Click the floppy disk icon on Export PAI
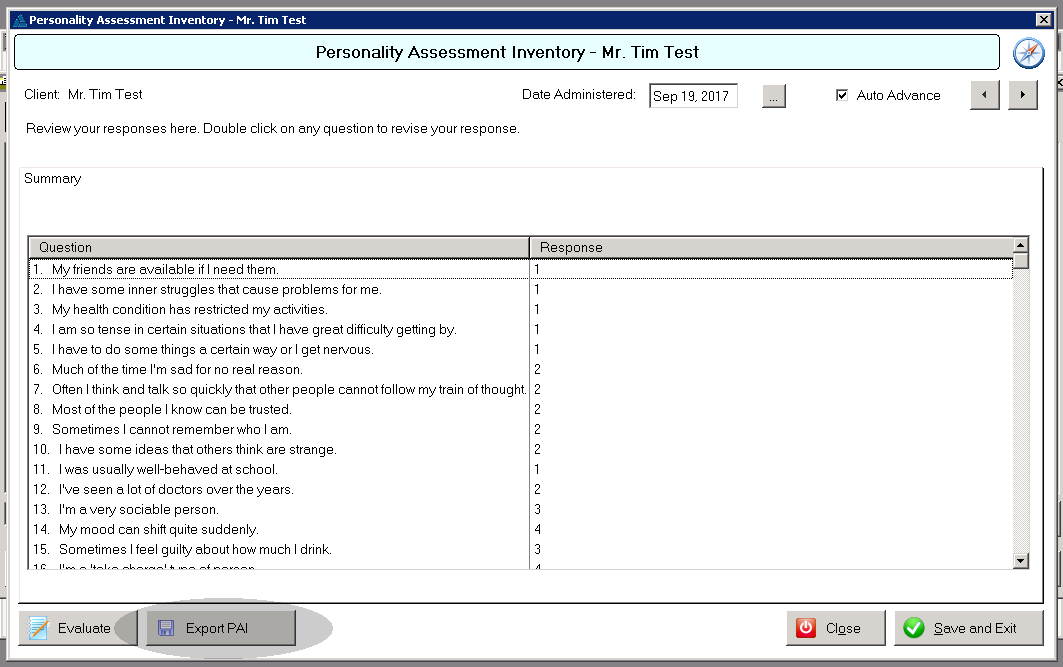Viewport: 1063px width, 667px height. point(163,628)
